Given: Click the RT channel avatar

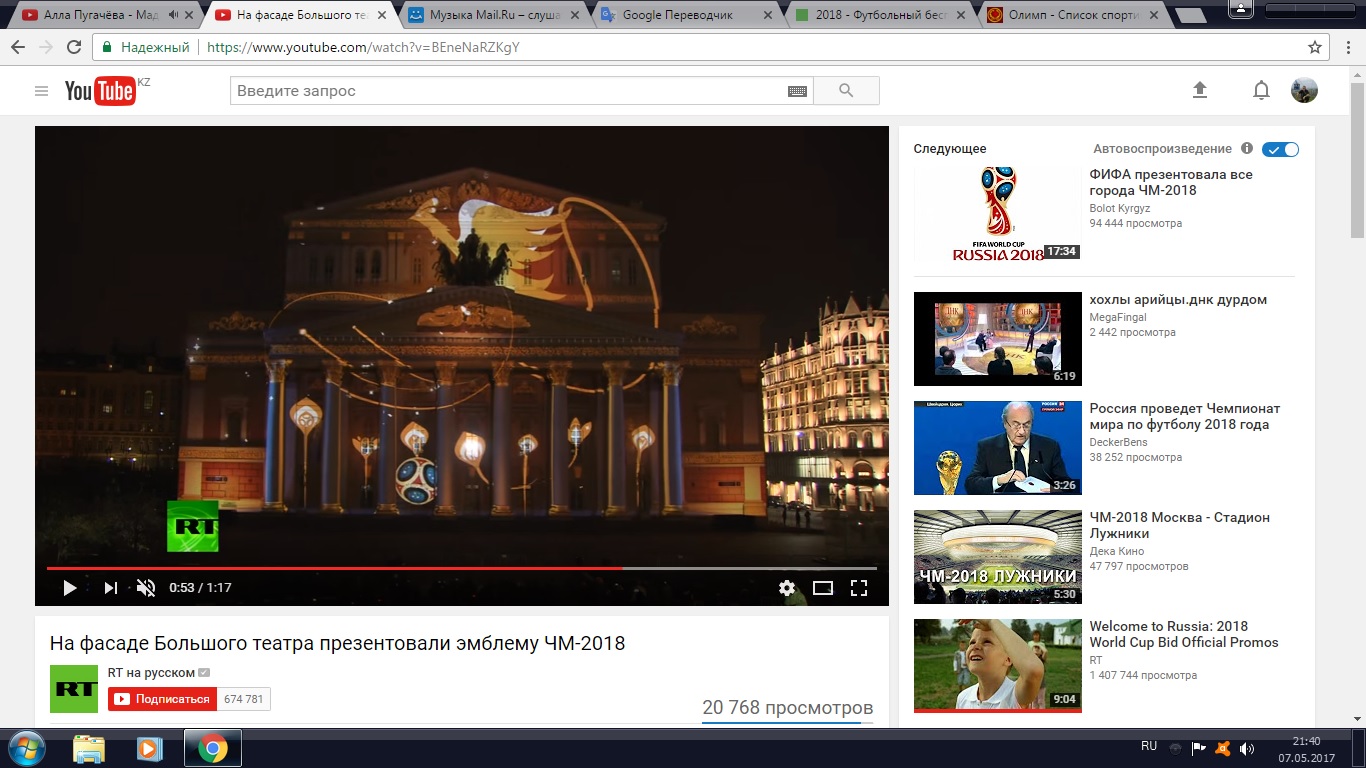Looking at the screenshot, I should tap(74, 689).
